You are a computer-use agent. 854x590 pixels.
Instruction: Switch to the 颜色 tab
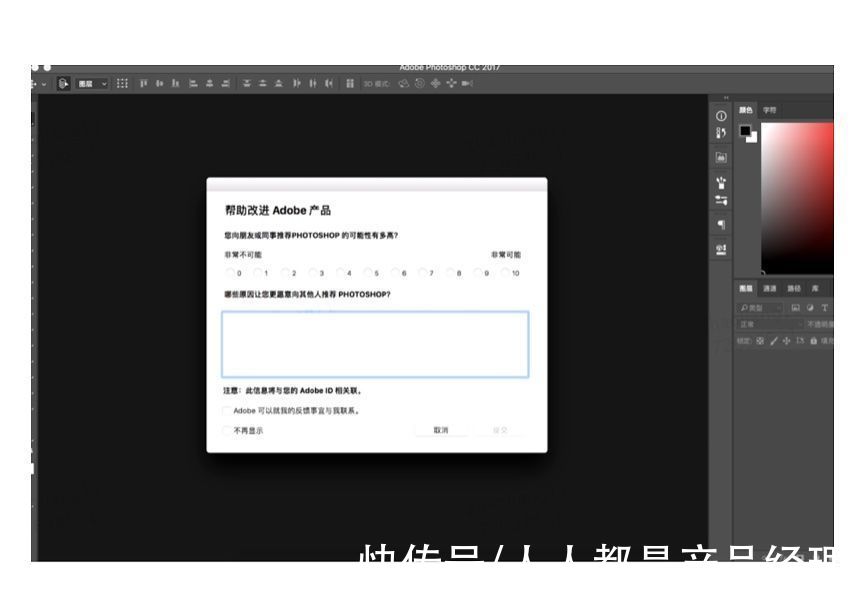(x=746, y=110)
